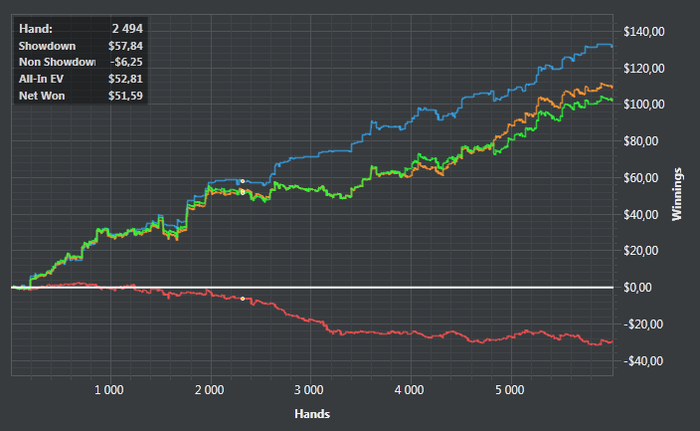The height and width of the screenshot is (431, 700).
Task: Click the $40,00 axis label
Action: pyautogui.click(x=641, y=214)
